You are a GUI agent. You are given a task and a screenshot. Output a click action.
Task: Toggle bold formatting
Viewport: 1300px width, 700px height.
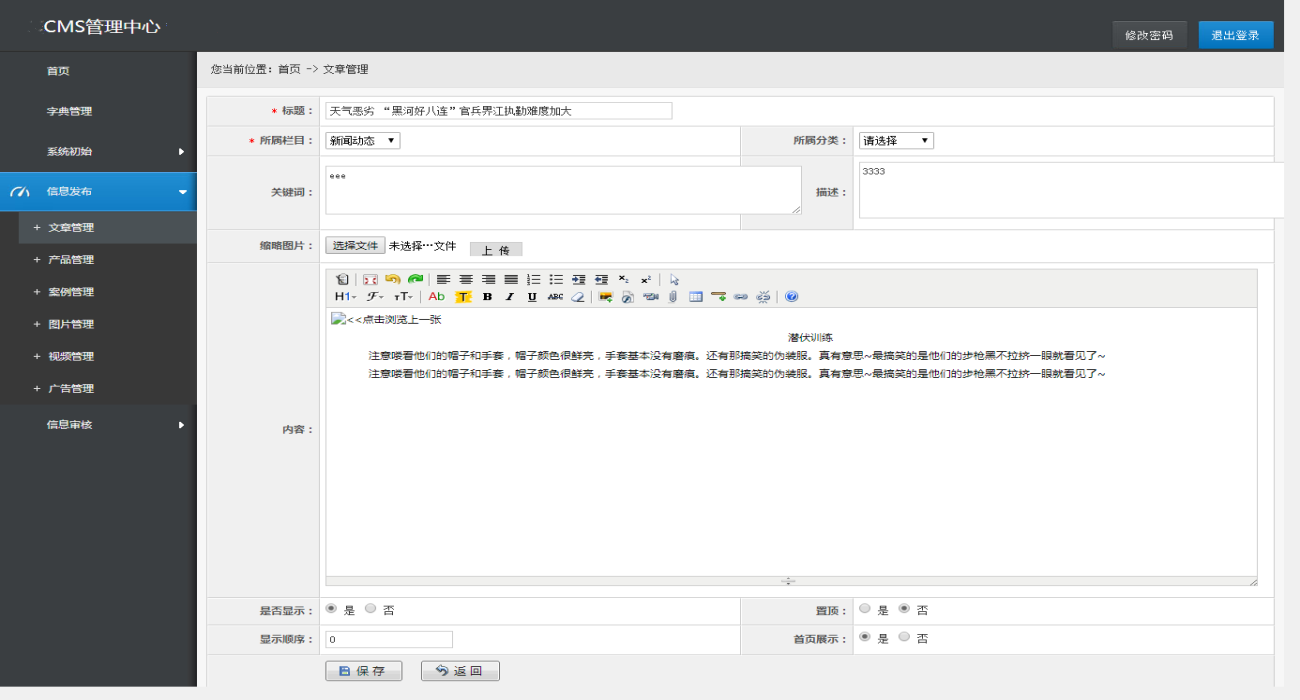[487, 297]
